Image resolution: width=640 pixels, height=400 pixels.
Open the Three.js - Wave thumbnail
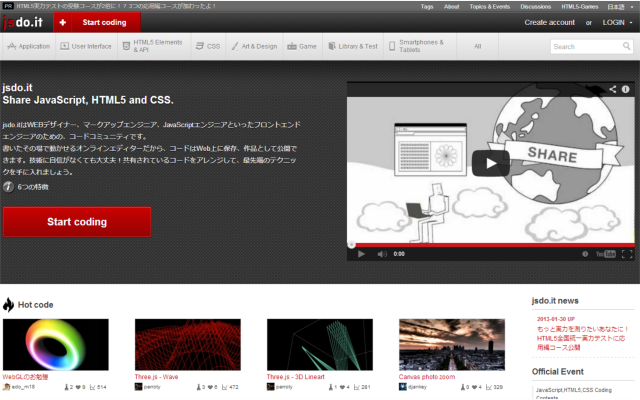click(x=188, y=344)
